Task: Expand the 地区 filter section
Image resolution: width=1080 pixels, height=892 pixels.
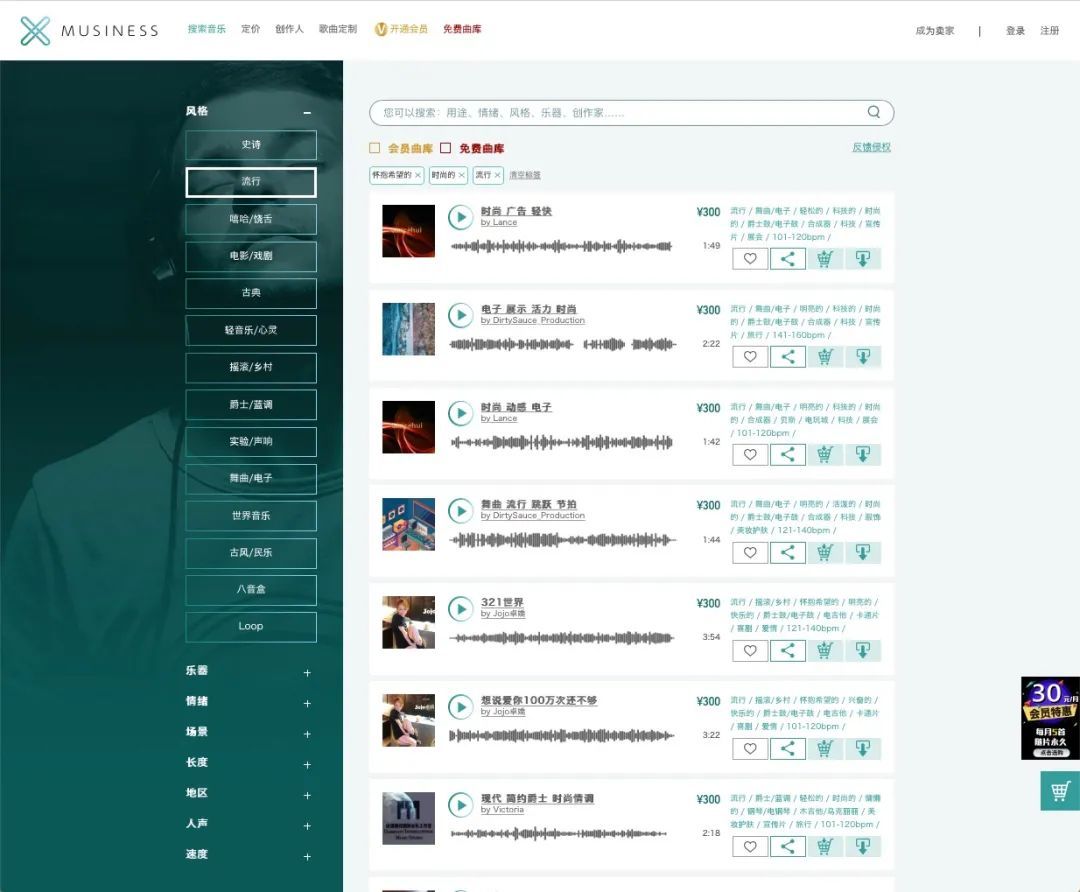Action: click(x=307, y=795)
